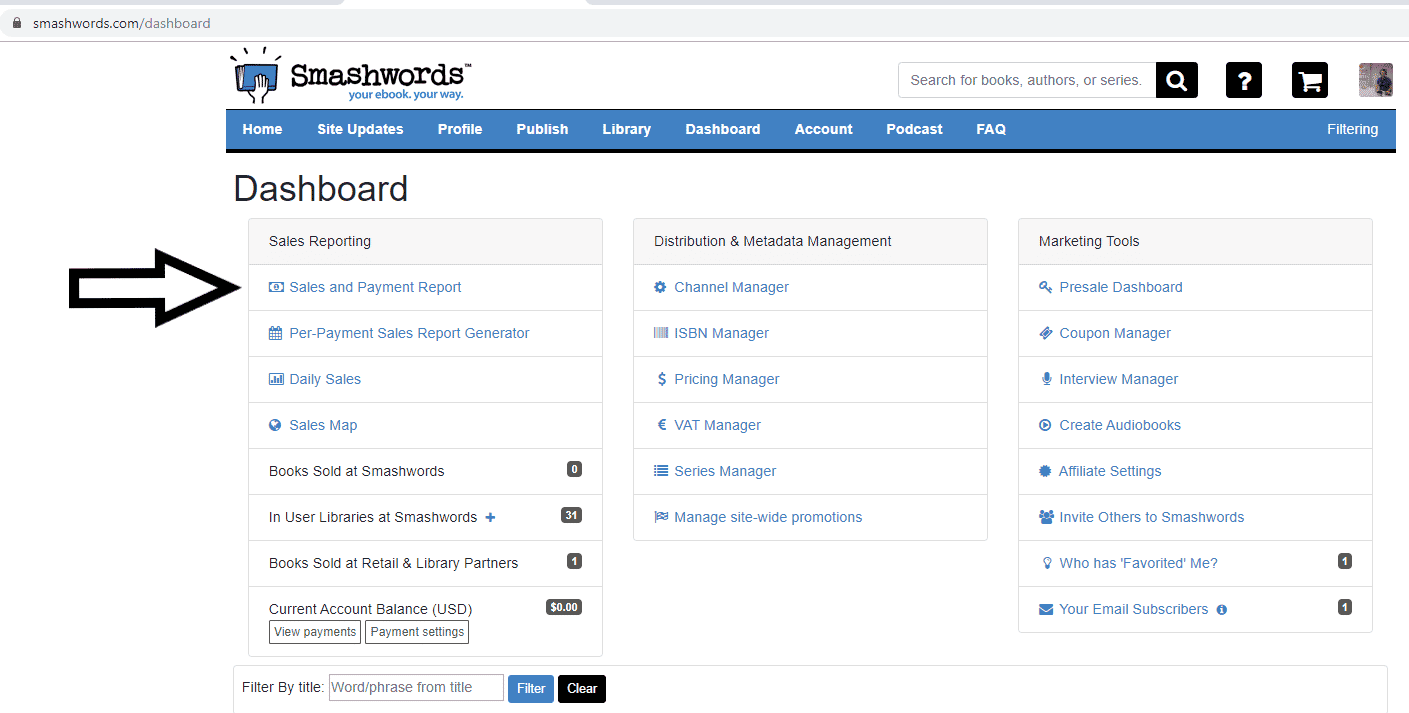1409x713 pixels.
Task: Click the Series Manager list icon
Action: coord(661,471)
